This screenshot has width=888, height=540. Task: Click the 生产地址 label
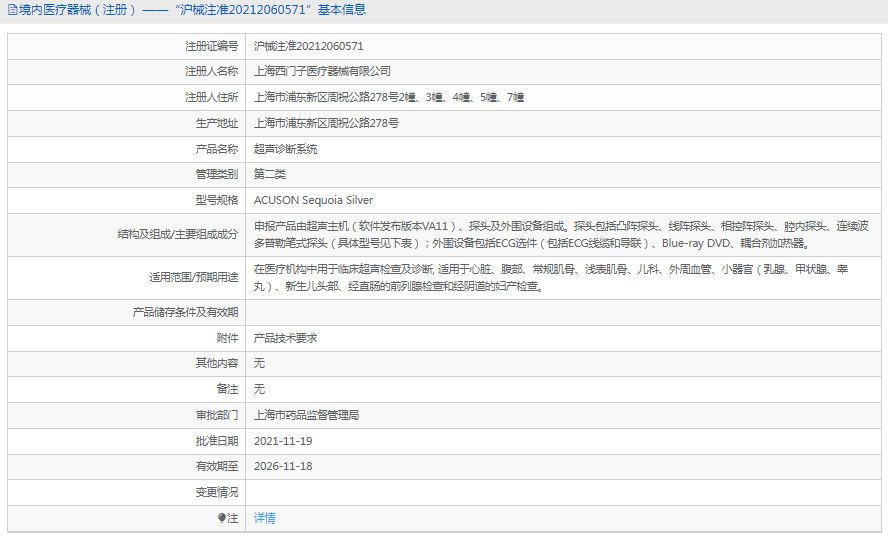[x=217, y=123]
